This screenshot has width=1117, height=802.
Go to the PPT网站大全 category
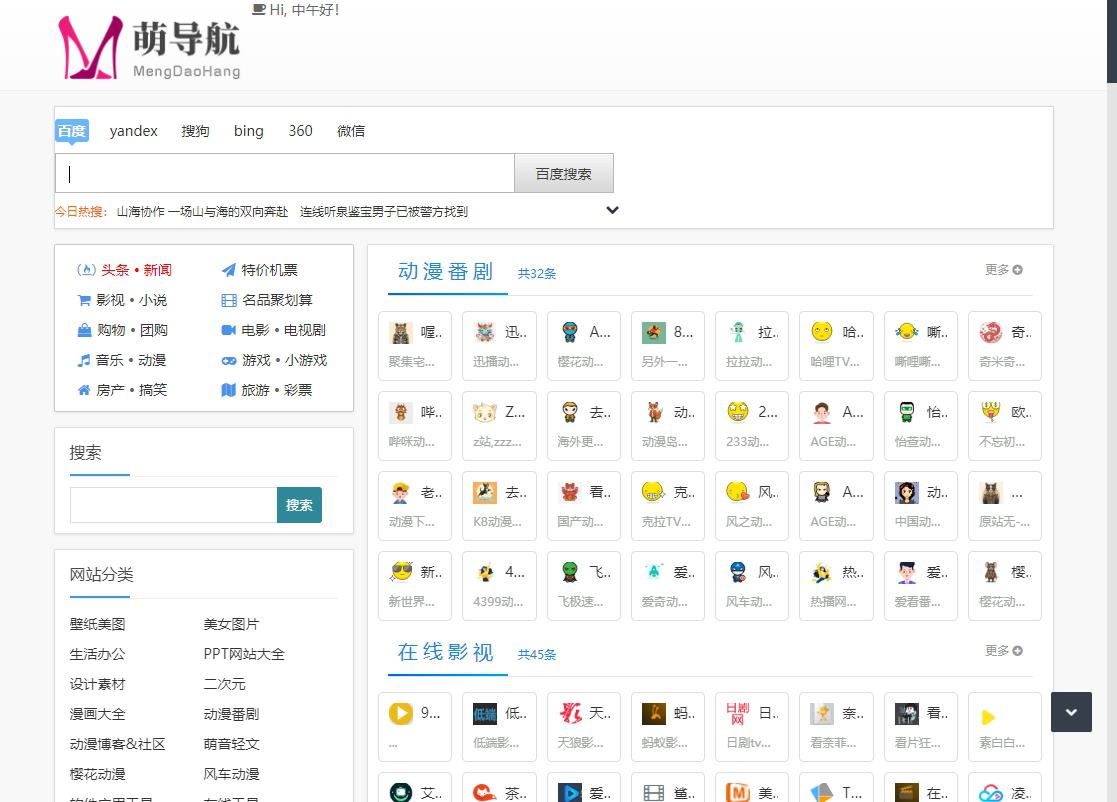244,654
